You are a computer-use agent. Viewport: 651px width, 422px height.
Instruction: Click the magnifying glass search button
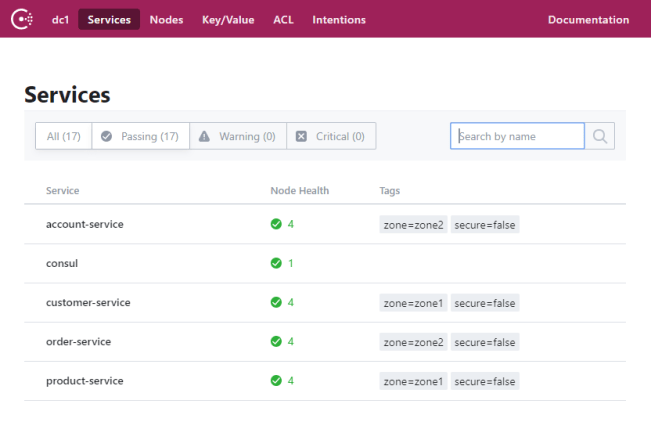[x=600, y=136]
